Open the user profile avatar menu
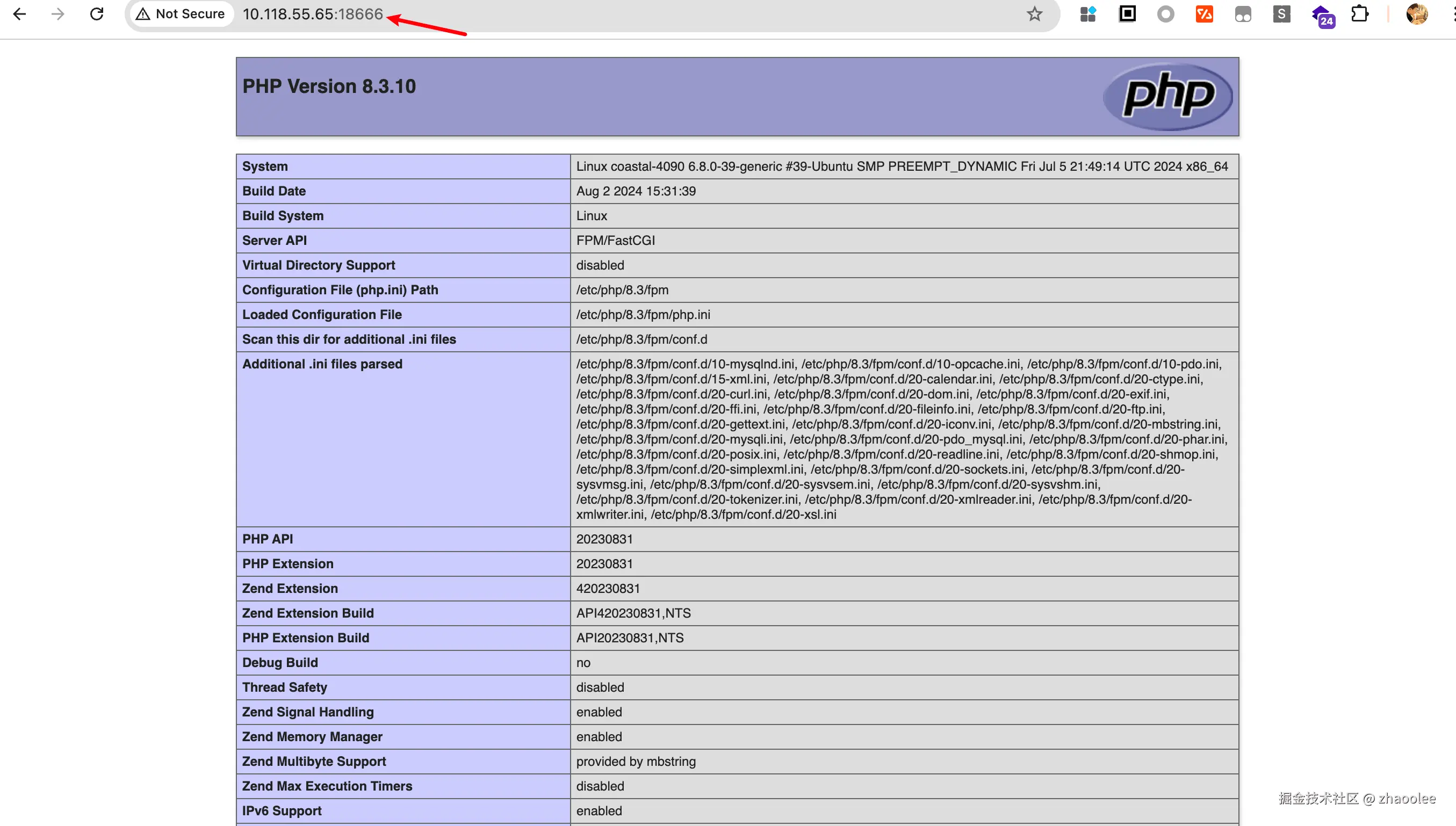 pos(1417,13)
